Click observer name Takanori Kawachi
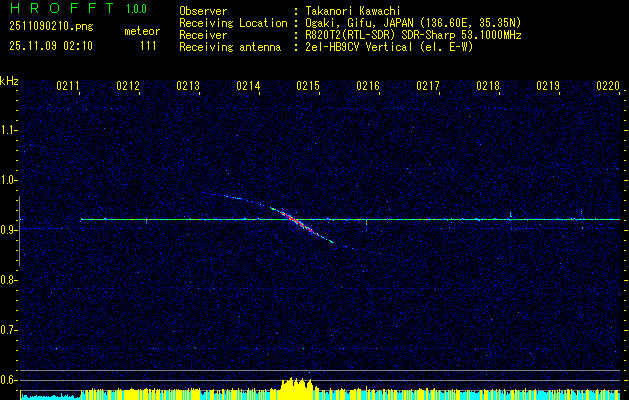Screen dimensions: 629x400 pos(353,11)
